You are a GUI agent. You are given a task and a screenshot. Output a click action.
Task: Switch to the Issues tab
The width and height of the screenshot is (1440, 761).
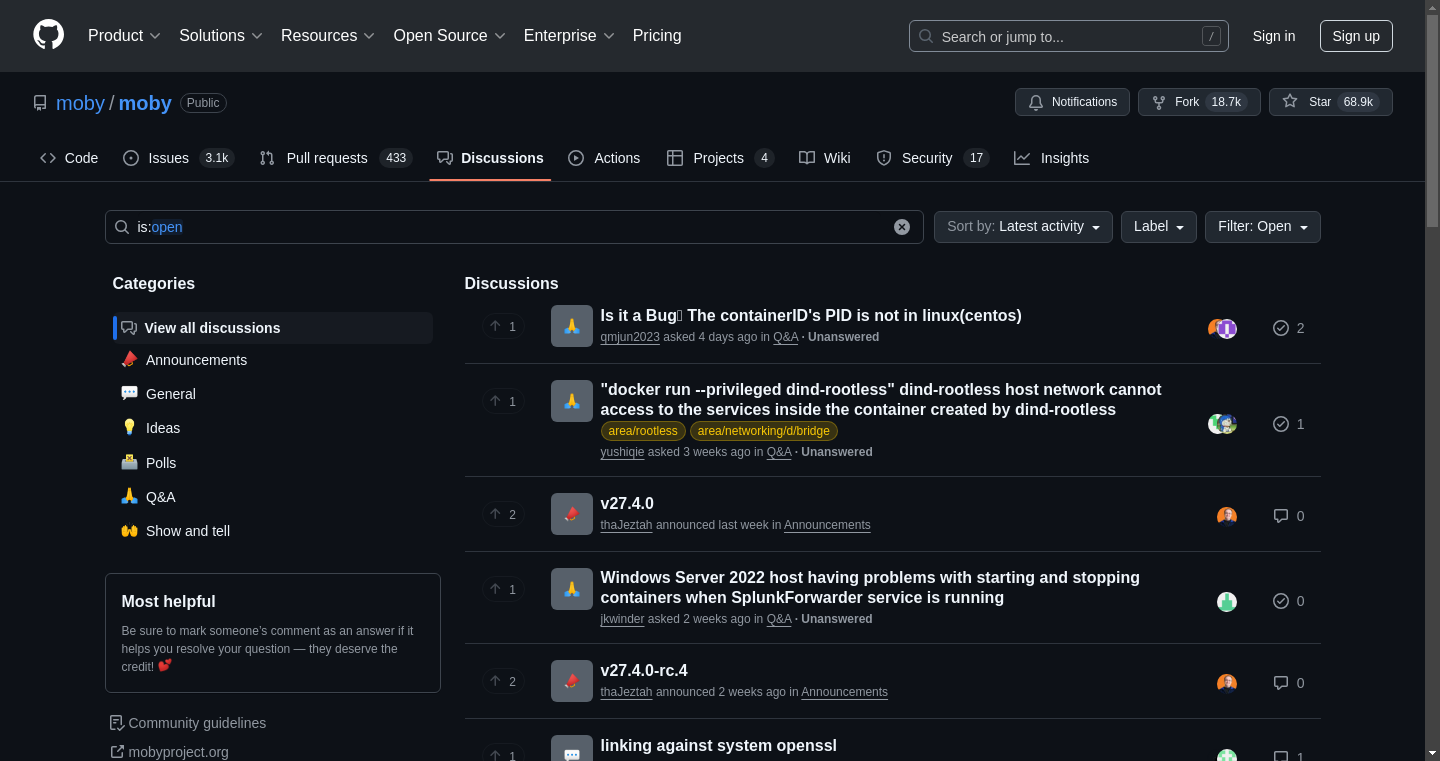pos(178,158)
